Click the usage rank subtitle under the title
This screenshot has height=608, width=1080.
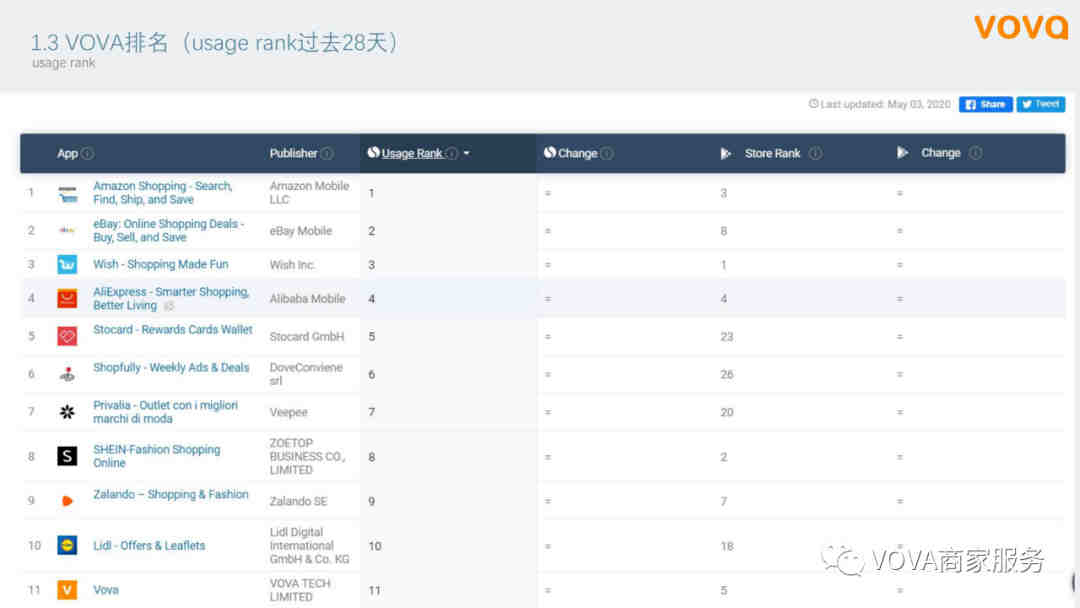coord(63,63)
